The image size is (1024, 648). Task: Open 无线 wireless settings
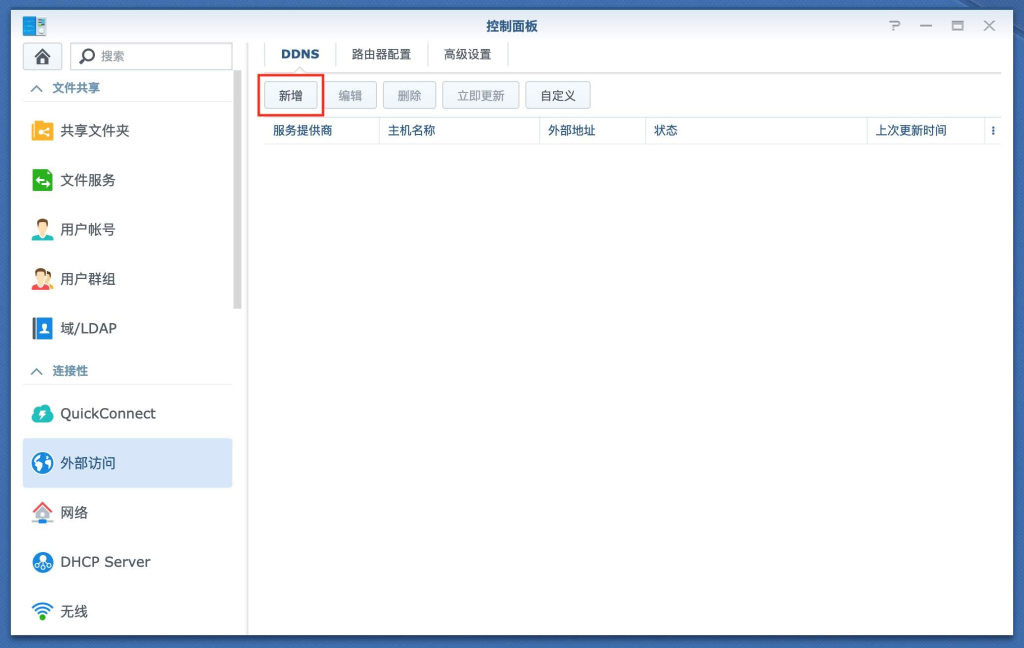(84, 611)
